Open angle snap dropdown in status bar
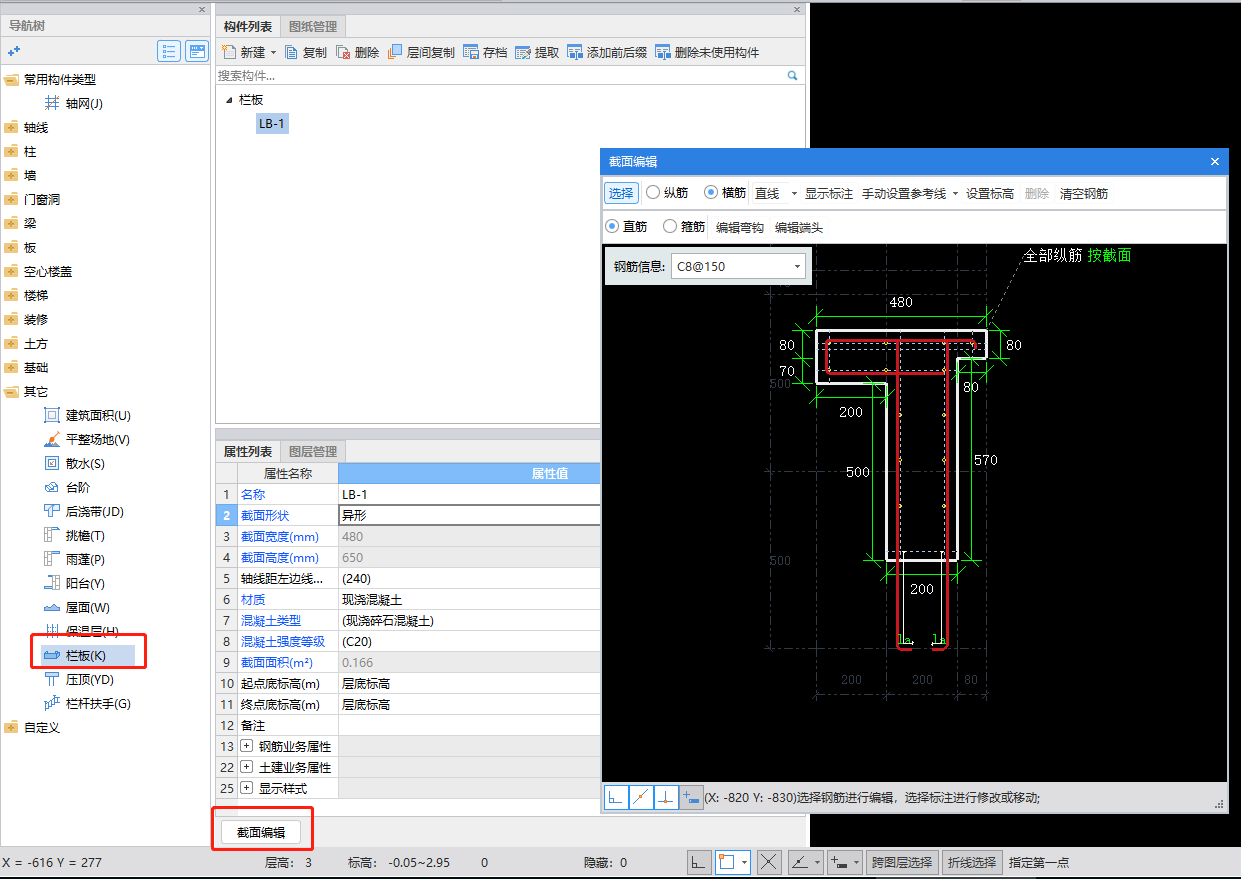 click(x=817, y=861)
